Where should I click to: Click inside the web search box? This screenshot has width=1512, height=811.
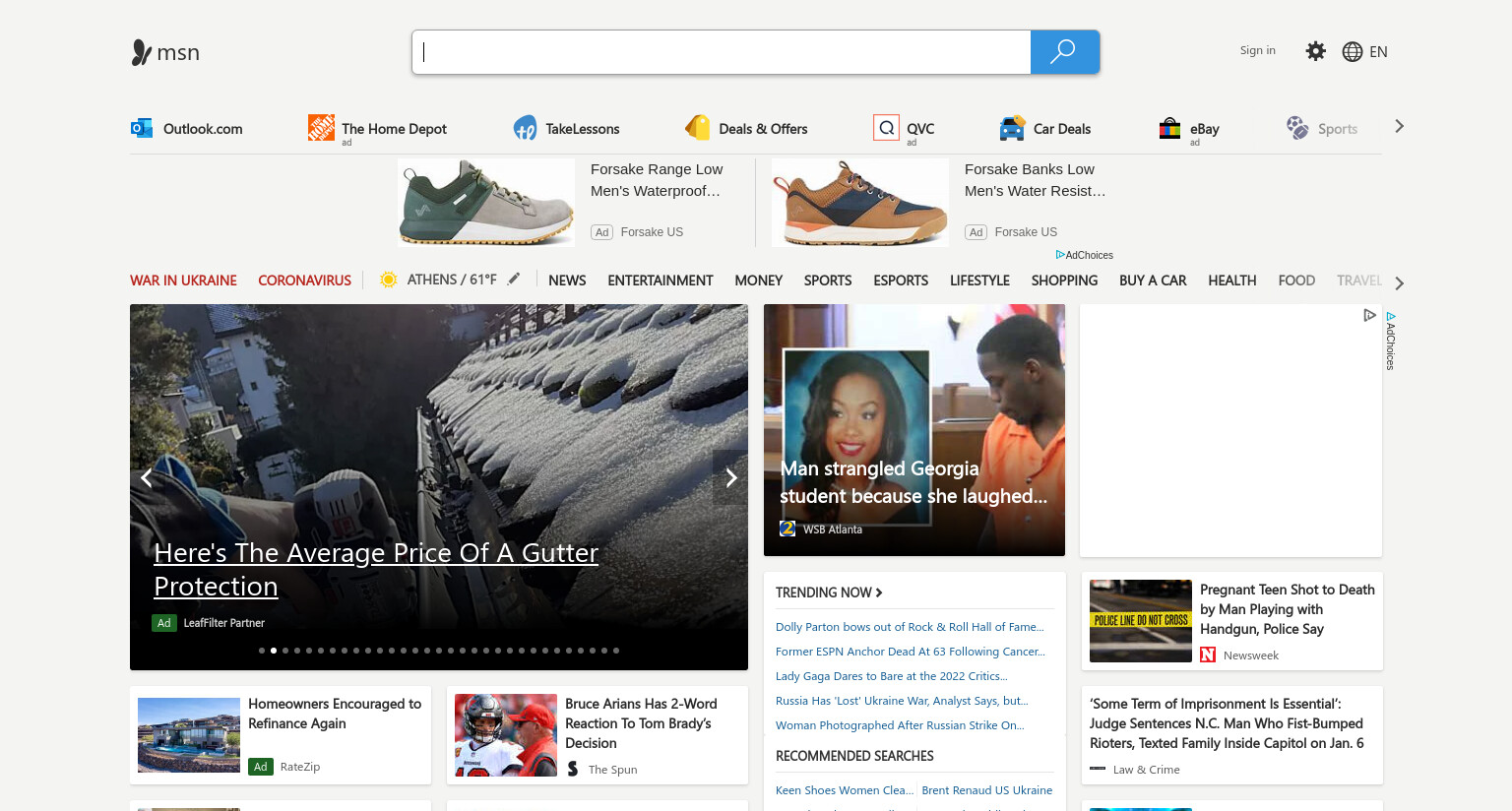(722, 52)
